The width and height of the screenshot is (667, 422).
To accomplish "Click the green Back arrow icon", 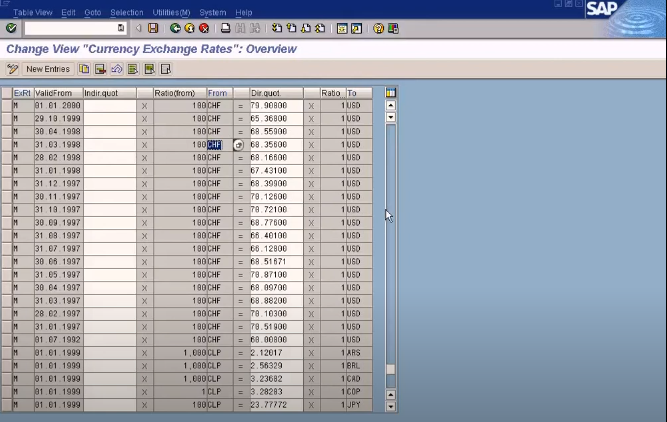I will pyautogui.click(x=175, y=28).
